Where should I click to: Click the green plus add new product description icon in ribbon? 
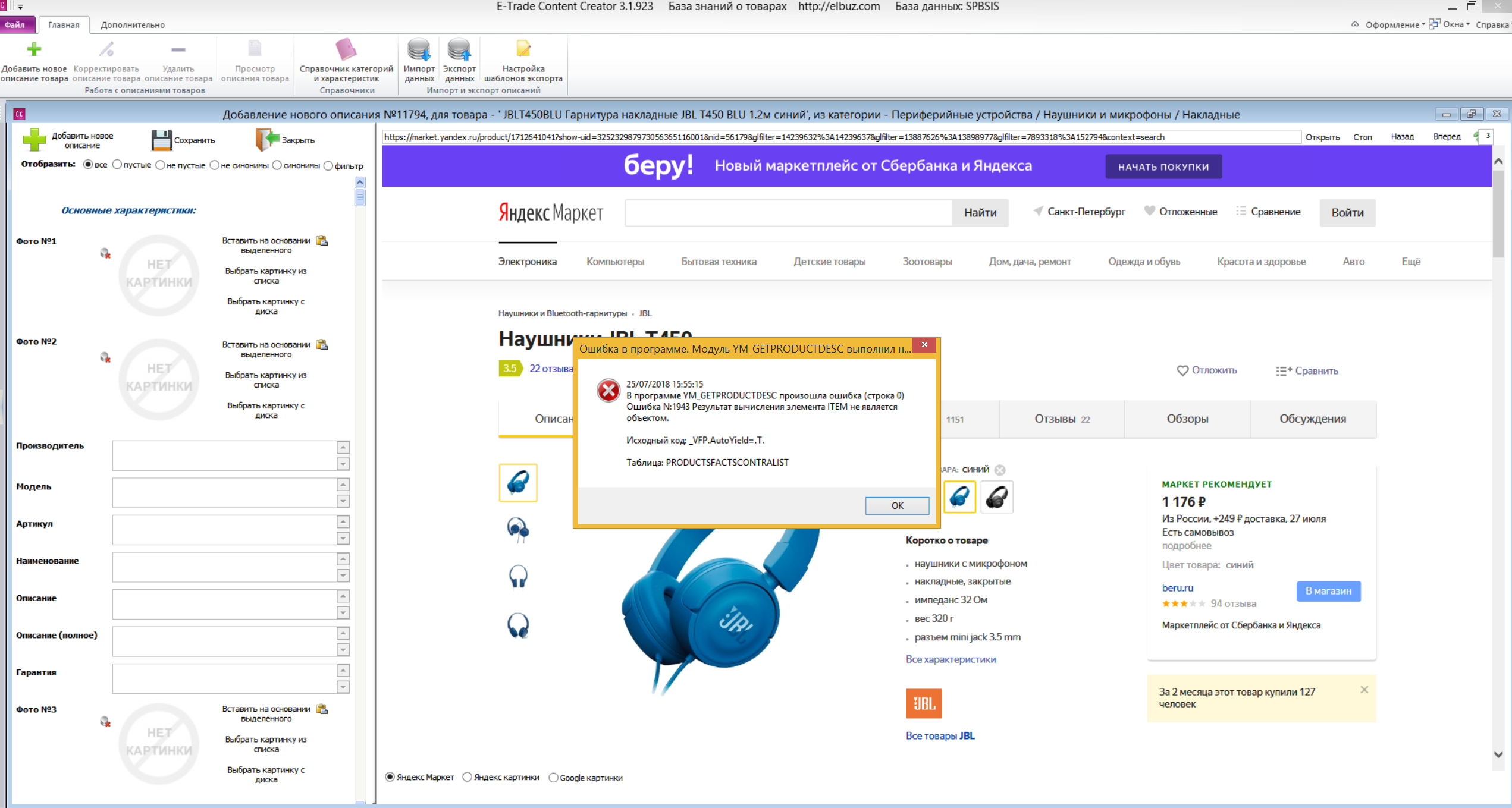34,49
